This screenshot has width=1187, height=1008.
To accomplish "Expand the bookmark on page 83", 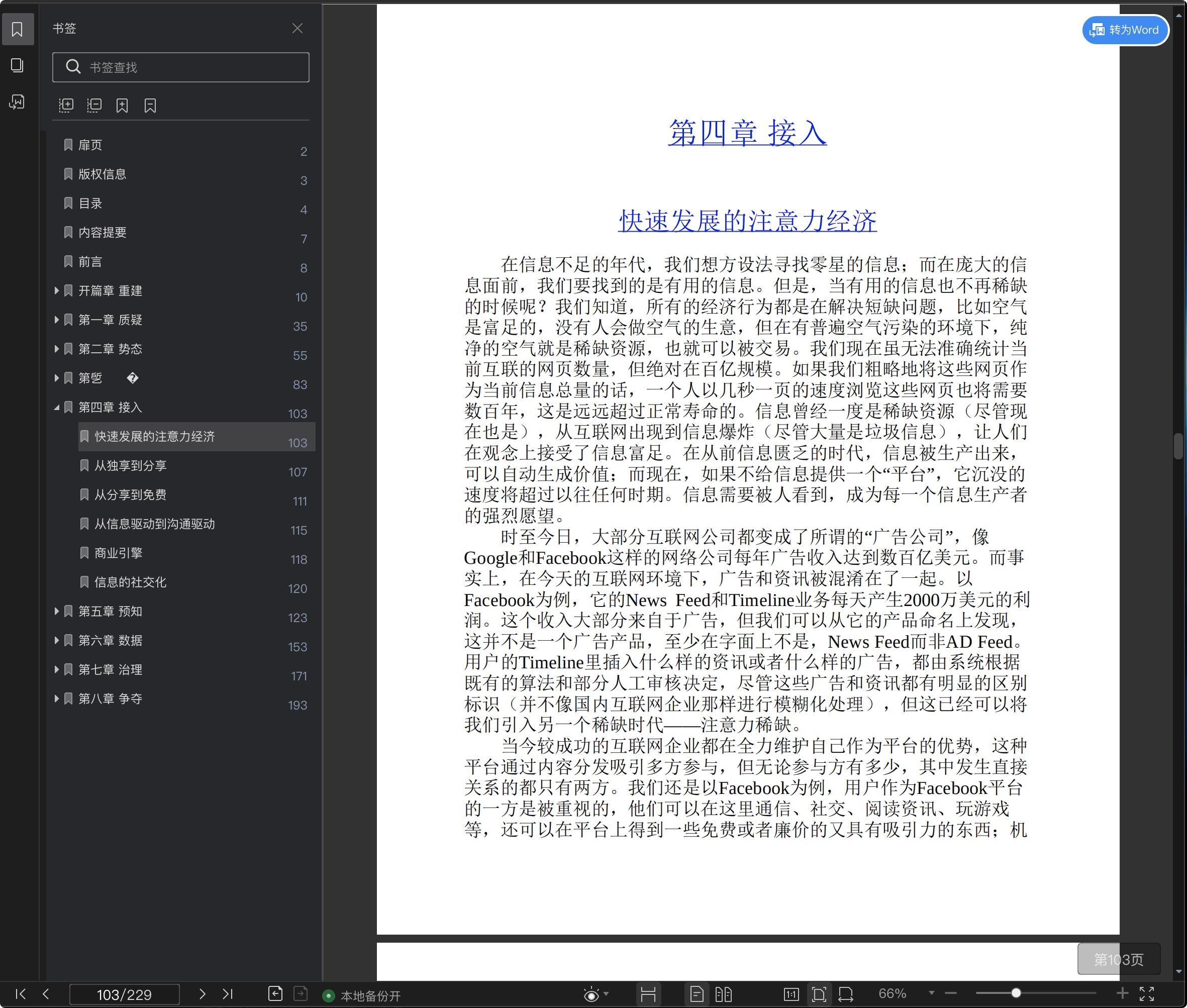I will click(57, 378).
